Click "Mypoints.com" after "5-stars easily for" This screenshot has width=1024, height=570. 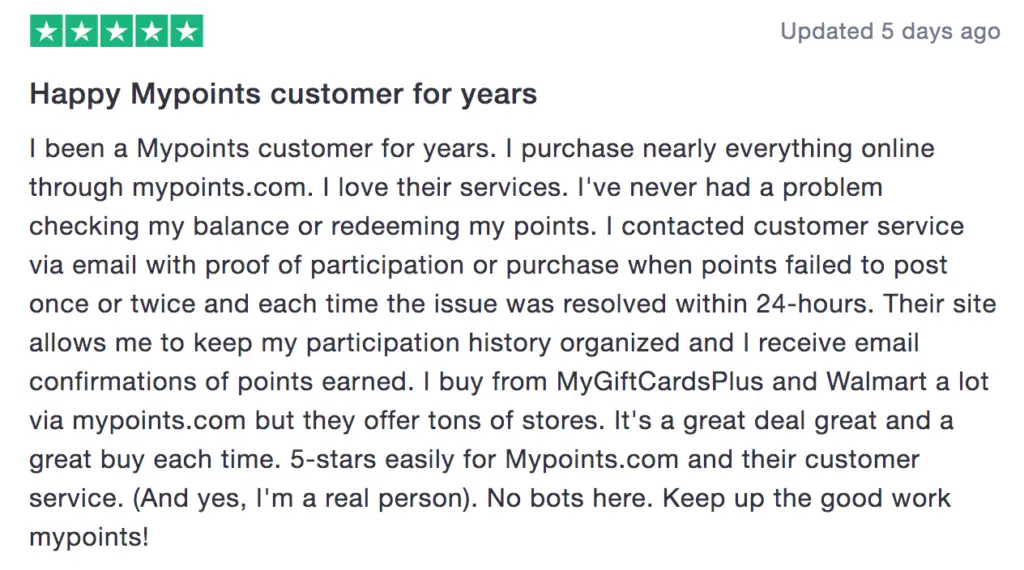592,460
